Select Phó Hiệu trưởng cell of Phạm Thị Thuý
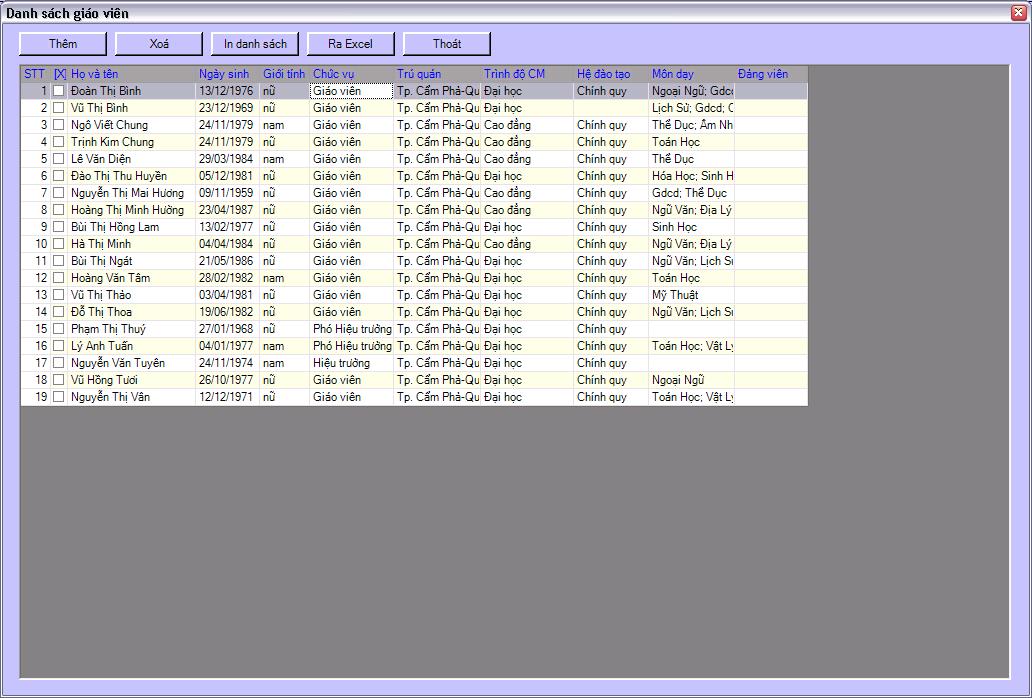This screenshot has width=1032, height=698. point(351,329)
